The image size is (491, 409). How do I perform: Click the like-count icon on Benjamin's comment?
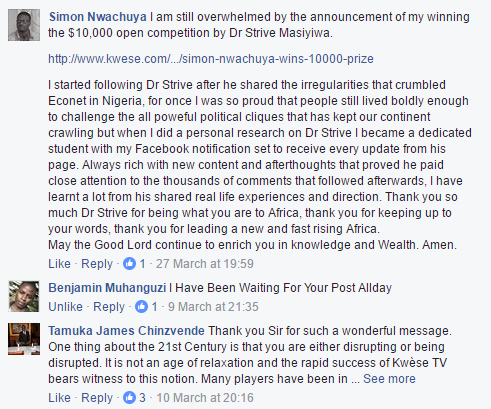tap(141, 307)
